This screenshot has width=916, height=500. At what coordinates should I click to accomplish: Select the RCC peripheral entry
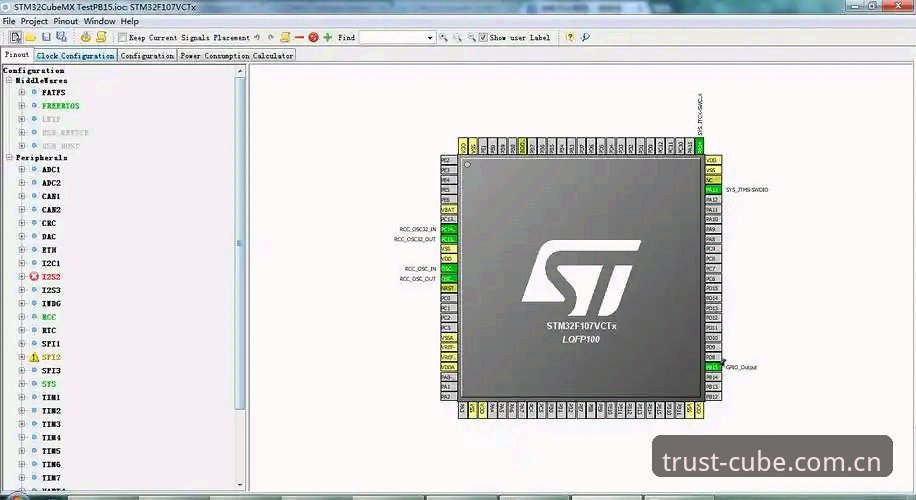click(48, 317)
